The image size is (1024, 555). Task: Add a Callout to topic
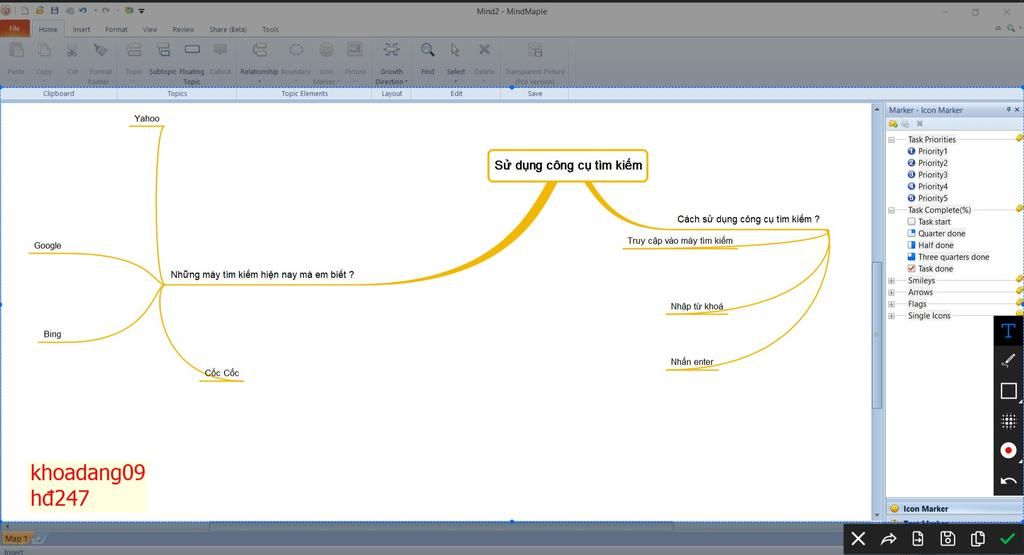tap(221, 59)
